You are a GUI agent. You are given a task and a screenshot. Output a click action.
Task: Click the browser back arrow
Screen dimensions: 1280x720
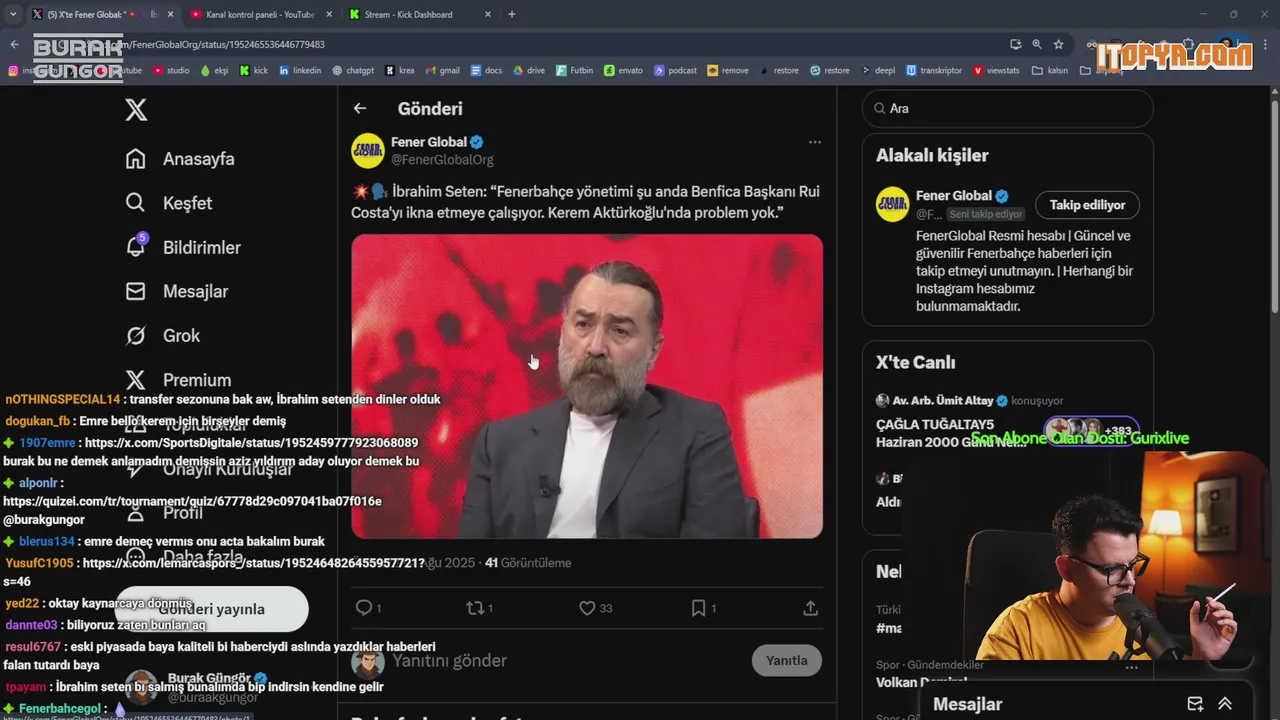click(x=14, y=44)
